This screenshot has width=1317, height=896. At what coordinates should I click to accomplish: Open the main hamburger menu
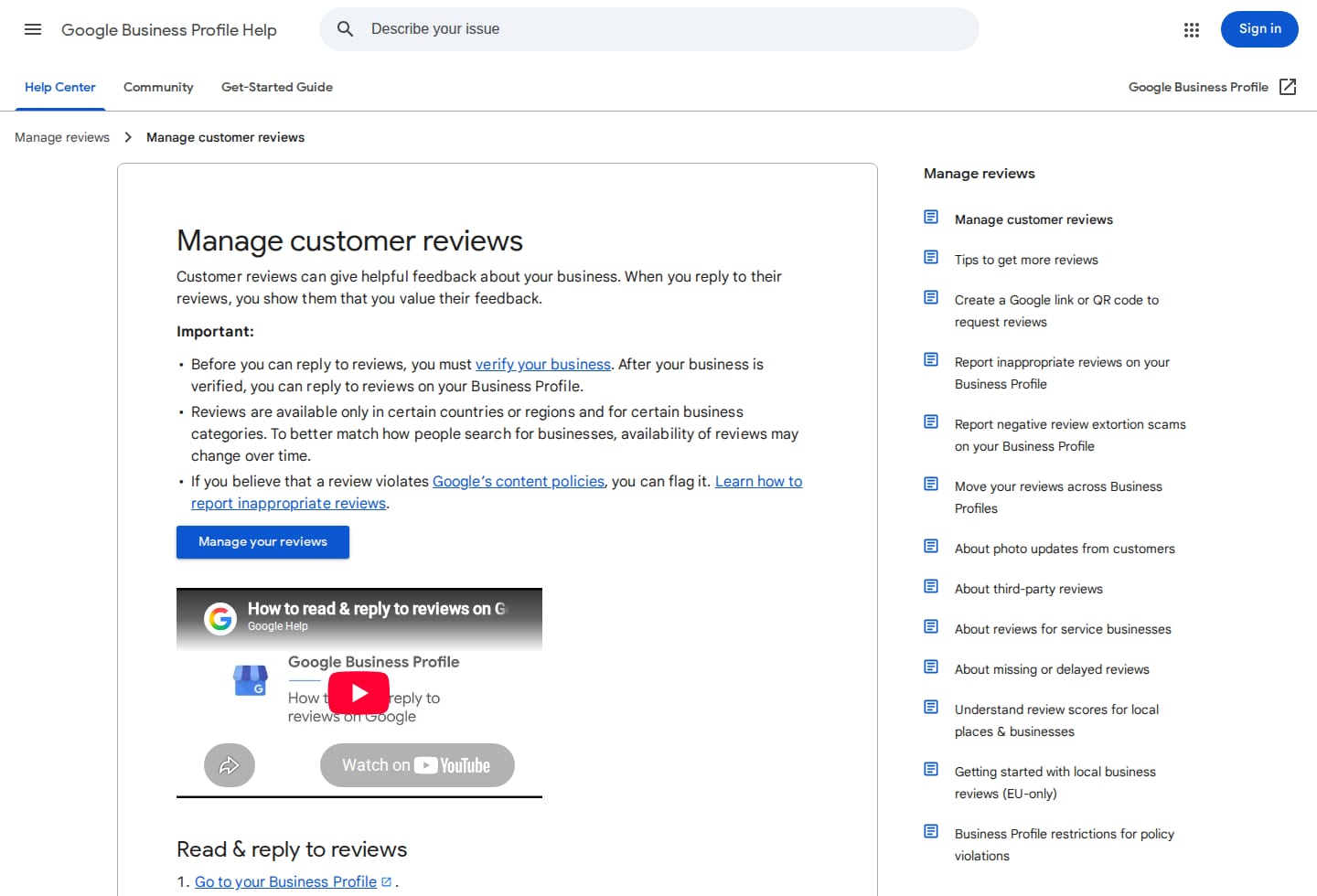(33, 29)
